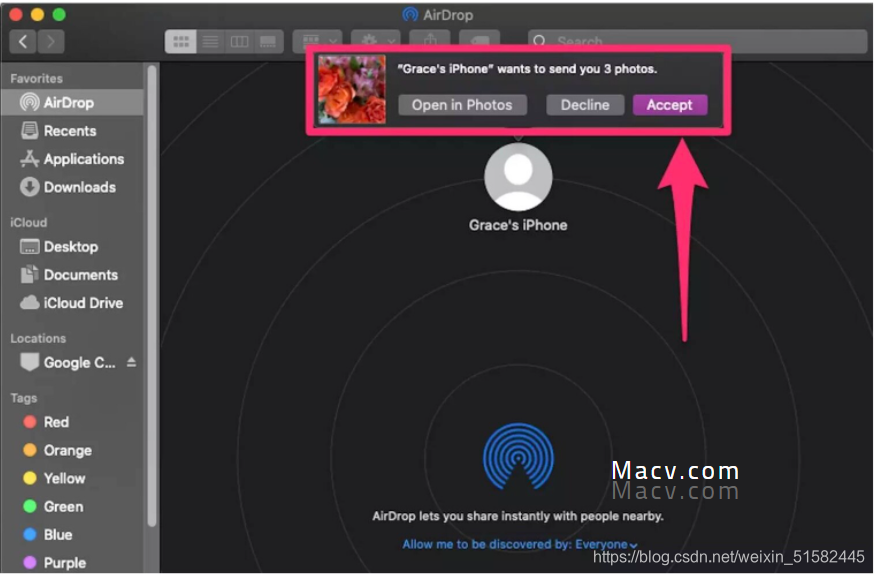Open the group-by arrangement dropdown

pyautogui.click(x=317, y=40)
